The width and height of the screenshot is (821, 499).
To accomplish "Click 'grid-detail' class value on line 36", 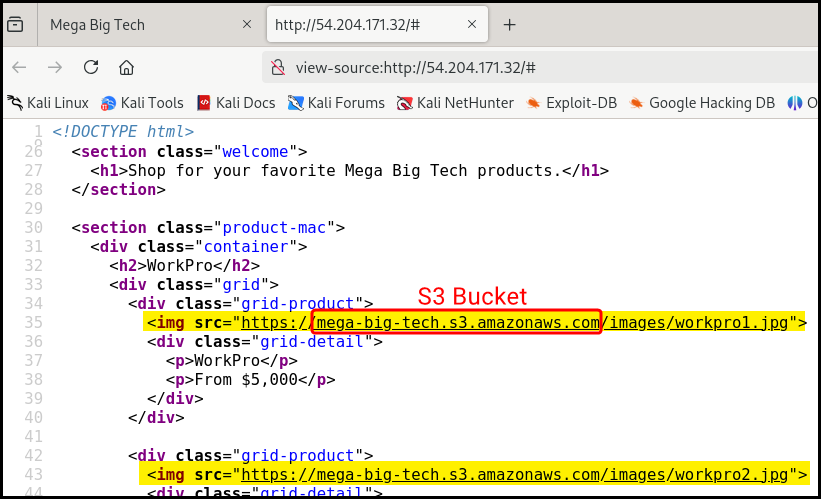I will [x=312, y=341].
